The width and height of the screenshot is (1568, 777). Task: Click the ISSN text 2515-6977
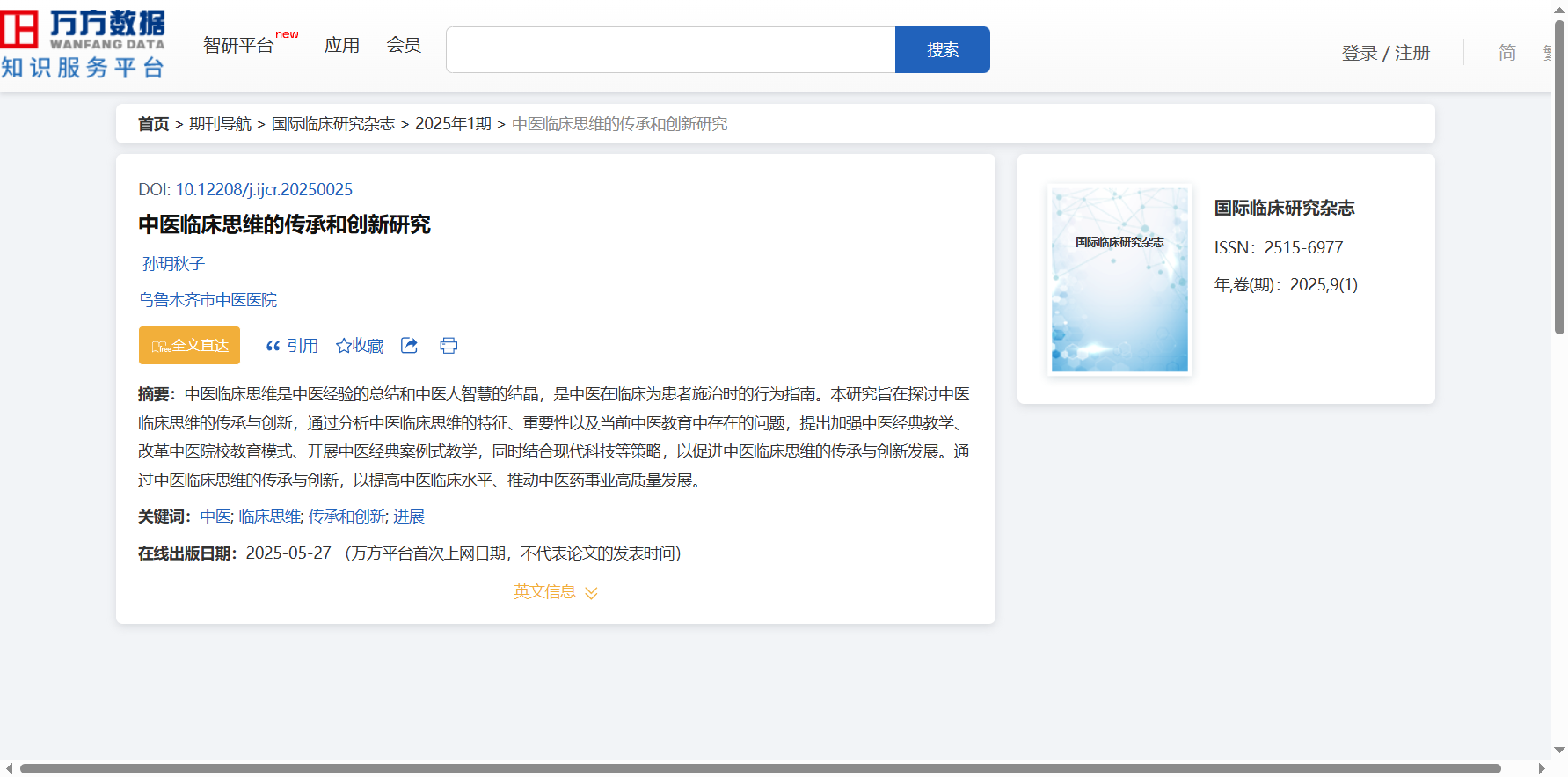point(1303,248)
